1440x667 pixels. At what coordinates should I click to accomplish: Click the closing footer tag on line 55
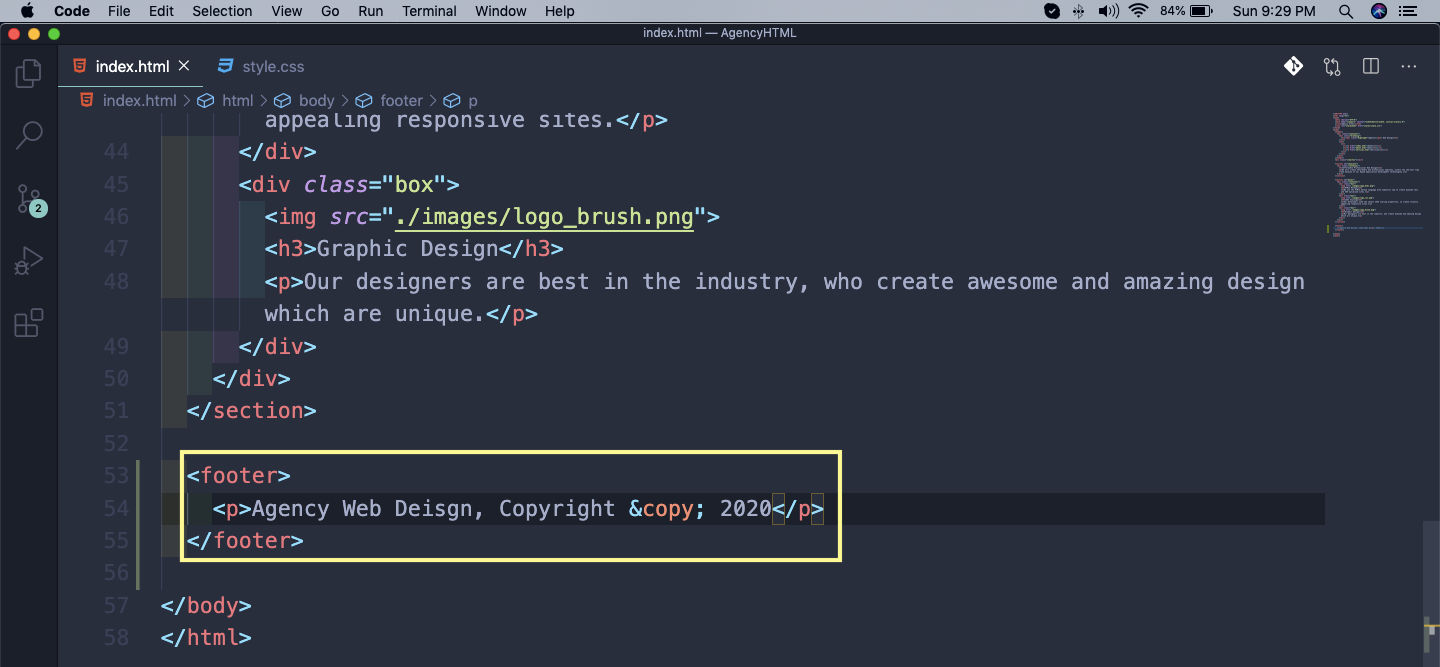coord(245,541)
